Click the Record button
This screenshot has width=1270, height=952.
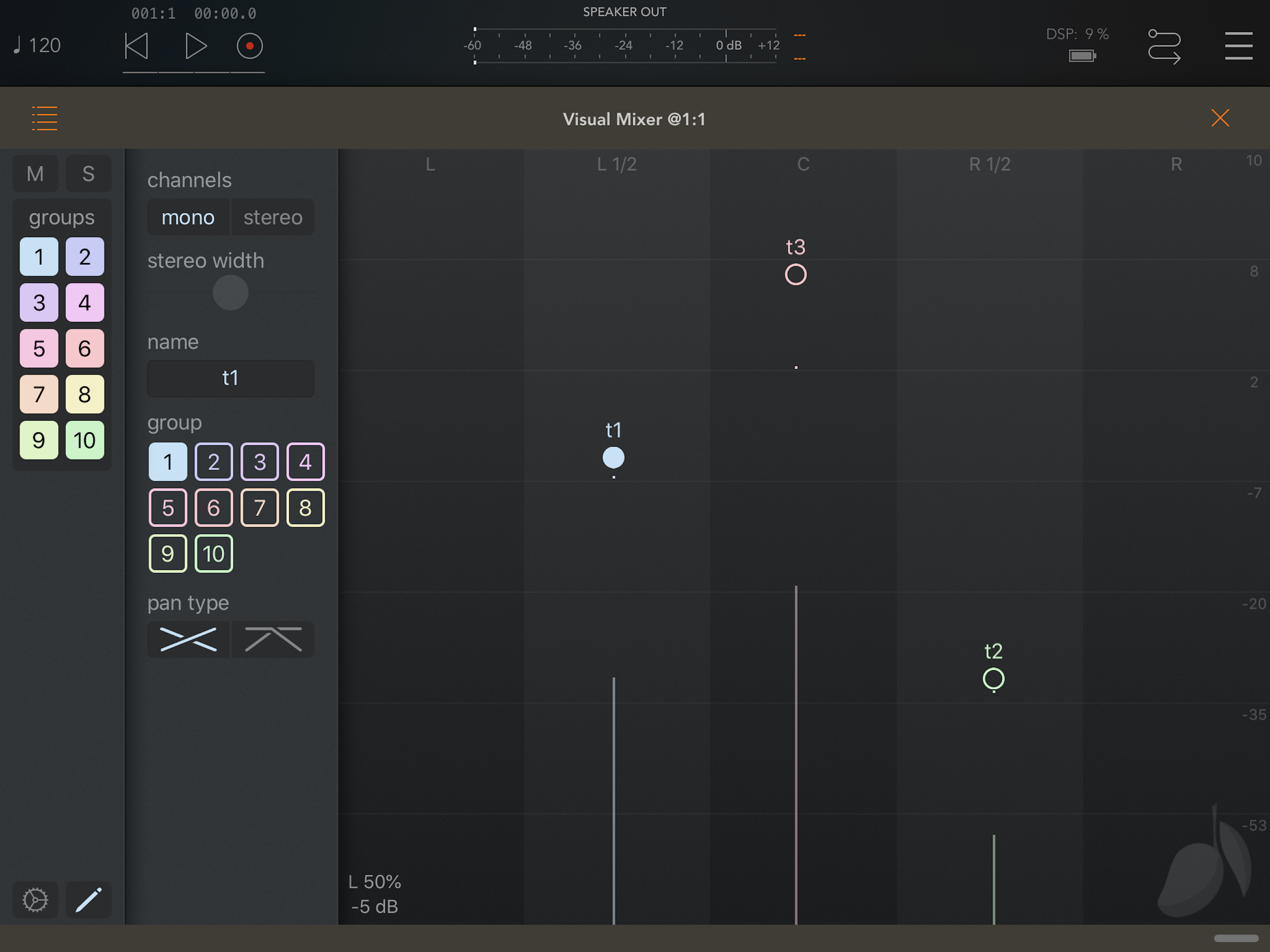(x=249, y=46)
